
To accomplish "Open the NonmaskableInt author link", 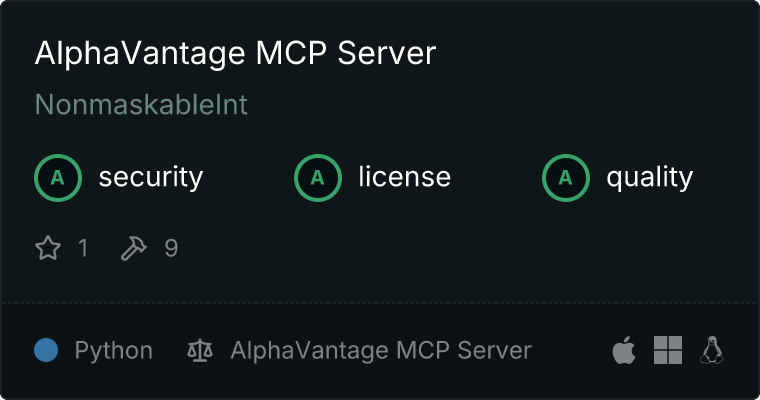I will (x=141, y=104).
